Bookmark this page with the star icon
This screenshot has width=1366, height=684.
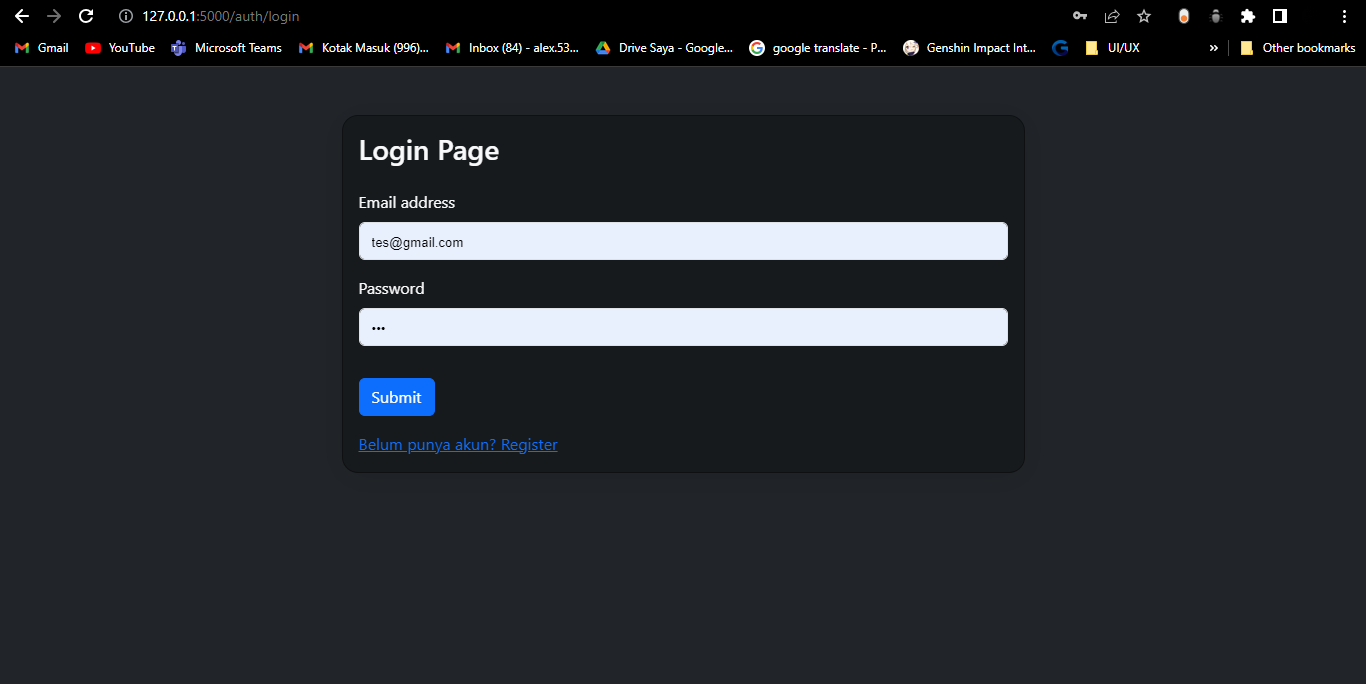1144,16
